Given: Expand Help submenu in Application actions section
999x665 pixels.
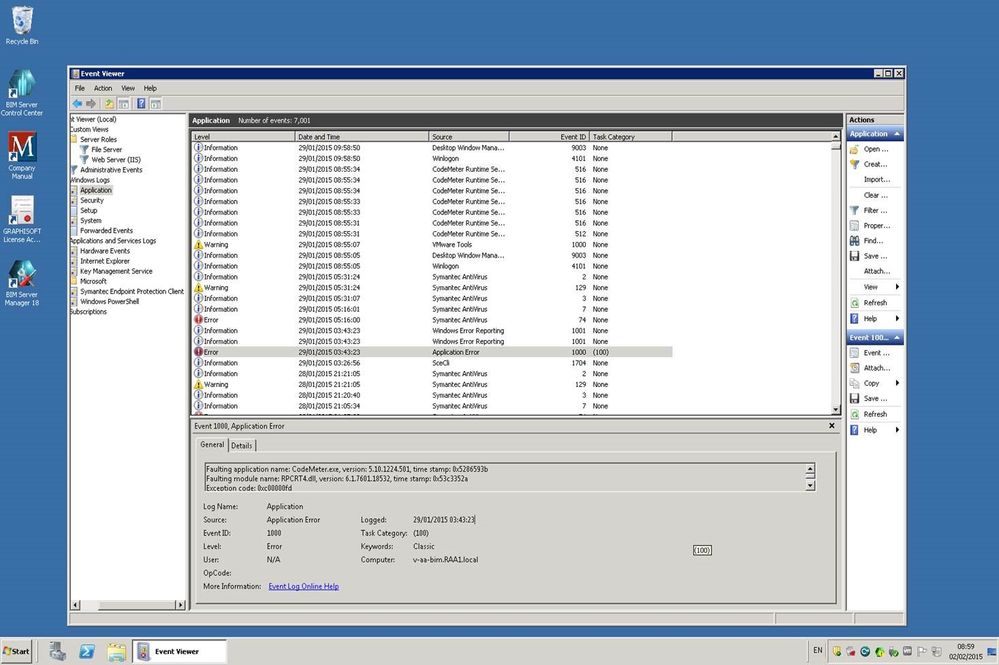Looking at the screenshot, I should 875,318.
